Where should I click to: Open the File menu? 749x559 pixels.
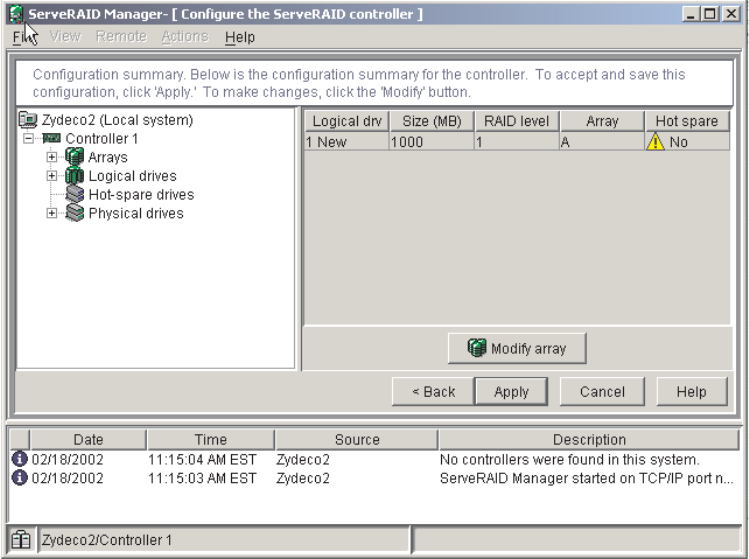tap(24, 37)
